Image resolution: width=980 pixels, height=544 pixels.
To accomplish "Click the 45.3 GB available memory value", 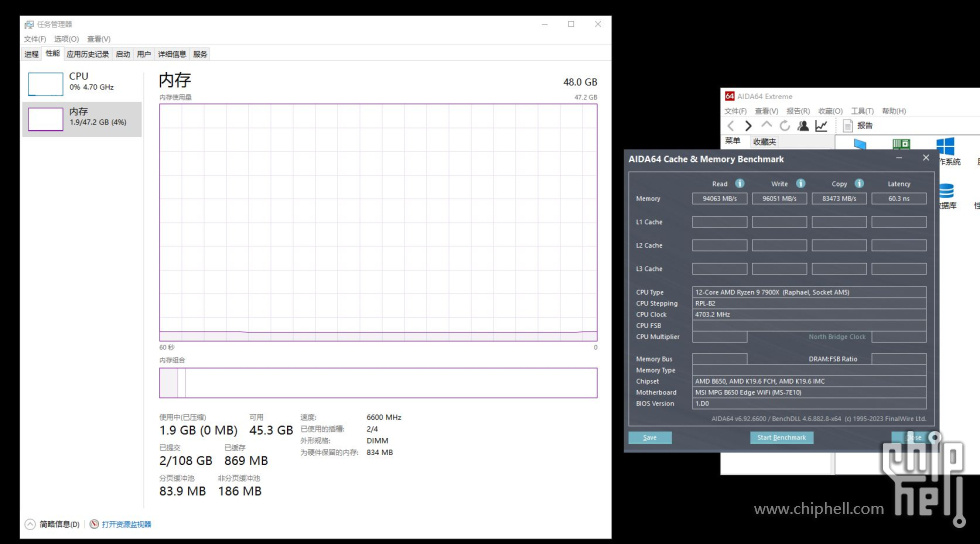I will point(271,430).
